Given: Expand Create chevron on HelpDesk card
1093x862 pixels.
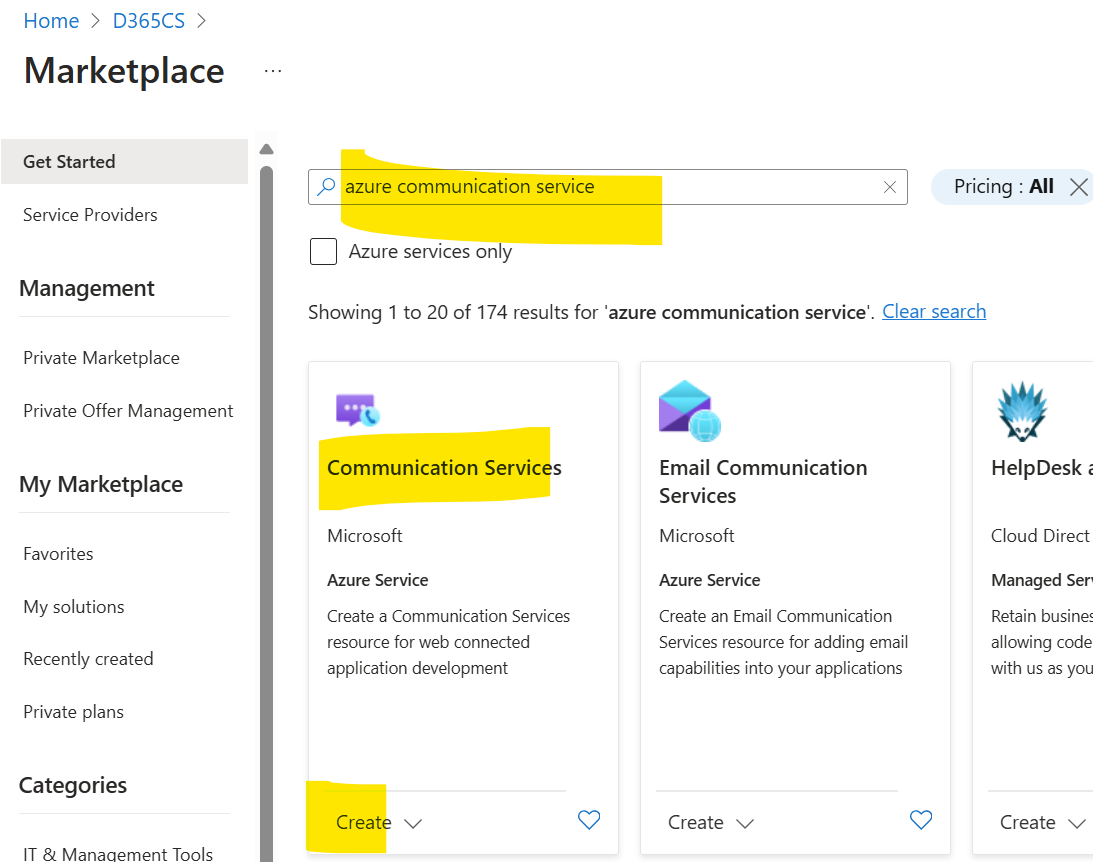Looking at the screenshot, I should (1077, 824).
